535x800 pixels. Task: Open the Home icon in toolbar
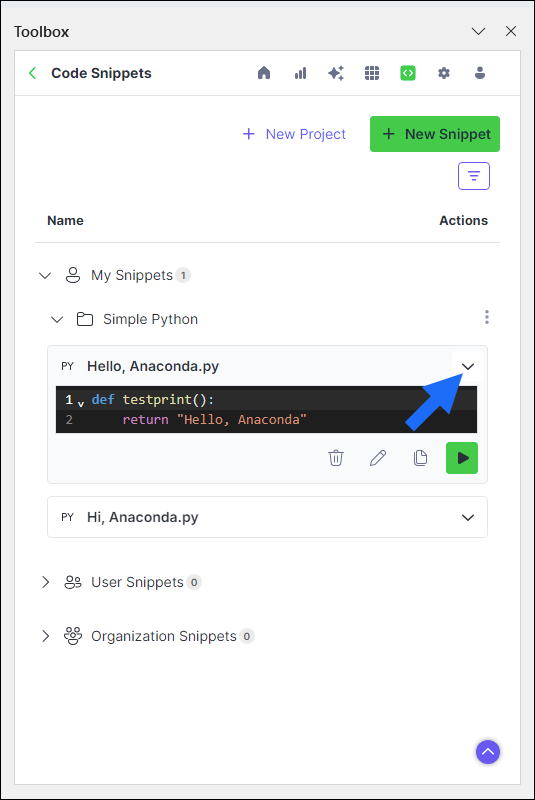[264, 73]
